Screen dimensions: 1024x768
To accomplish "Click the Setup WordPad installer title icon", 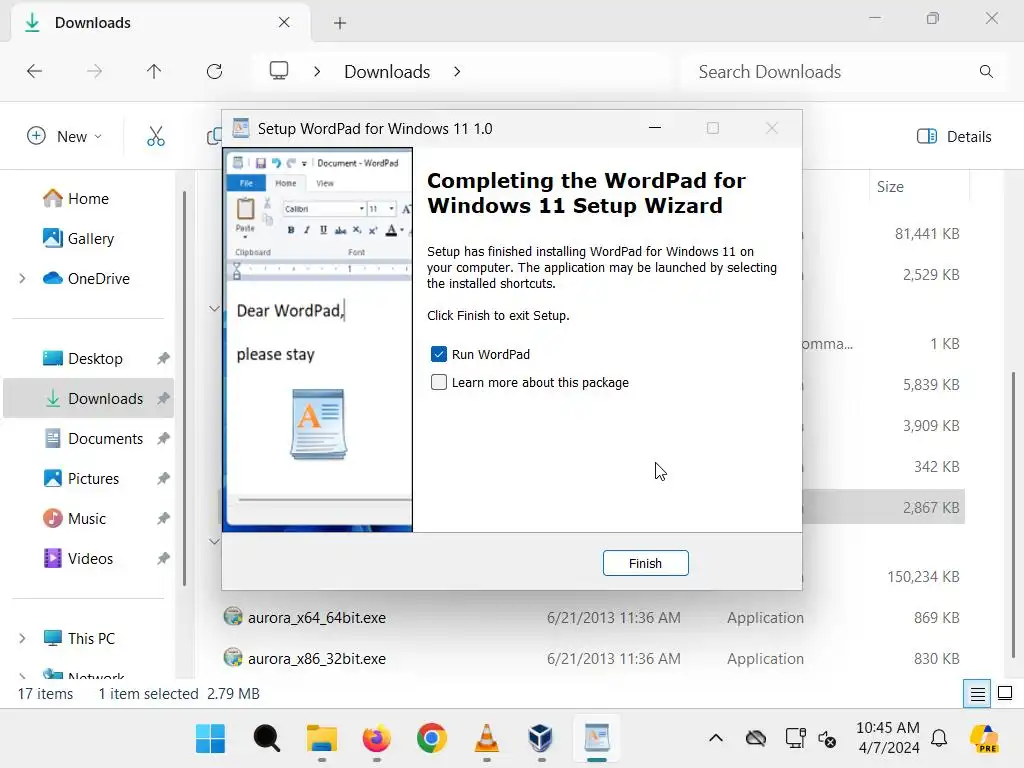I will click(241, 128).
